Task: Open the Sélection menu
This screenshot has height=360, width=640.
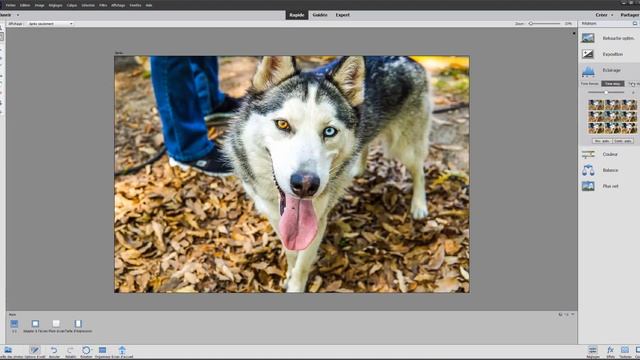Action: coord(88,5)
